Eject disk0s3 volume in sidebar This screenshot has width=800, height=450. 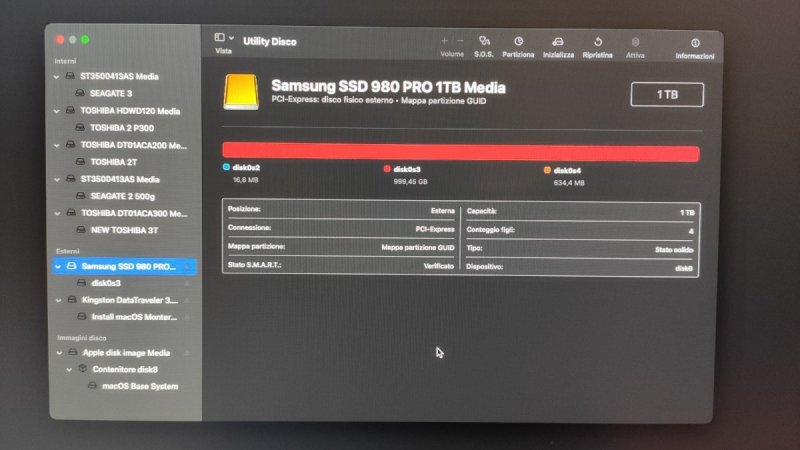[x=187, y=284]
